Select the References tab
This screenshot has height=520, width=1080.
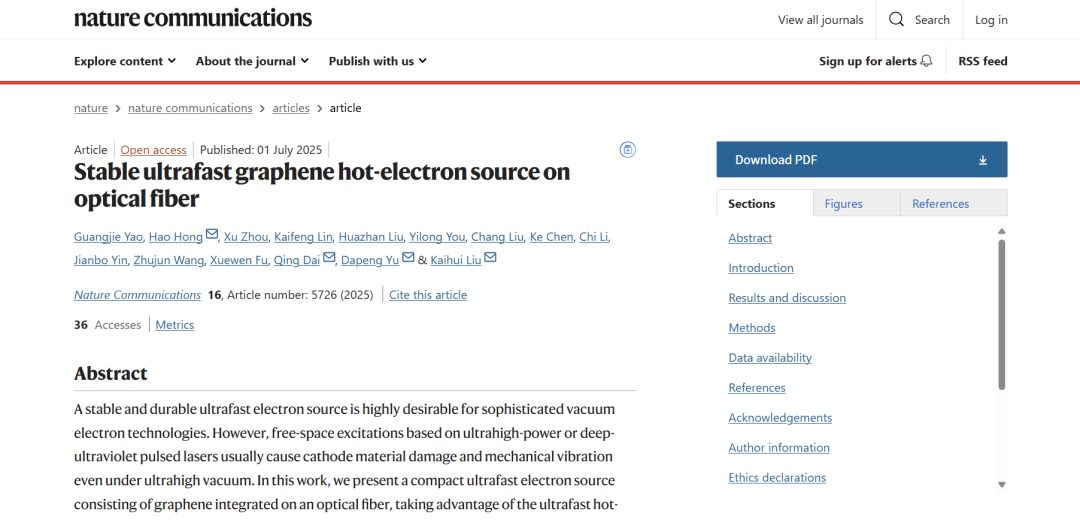[940, 204]
